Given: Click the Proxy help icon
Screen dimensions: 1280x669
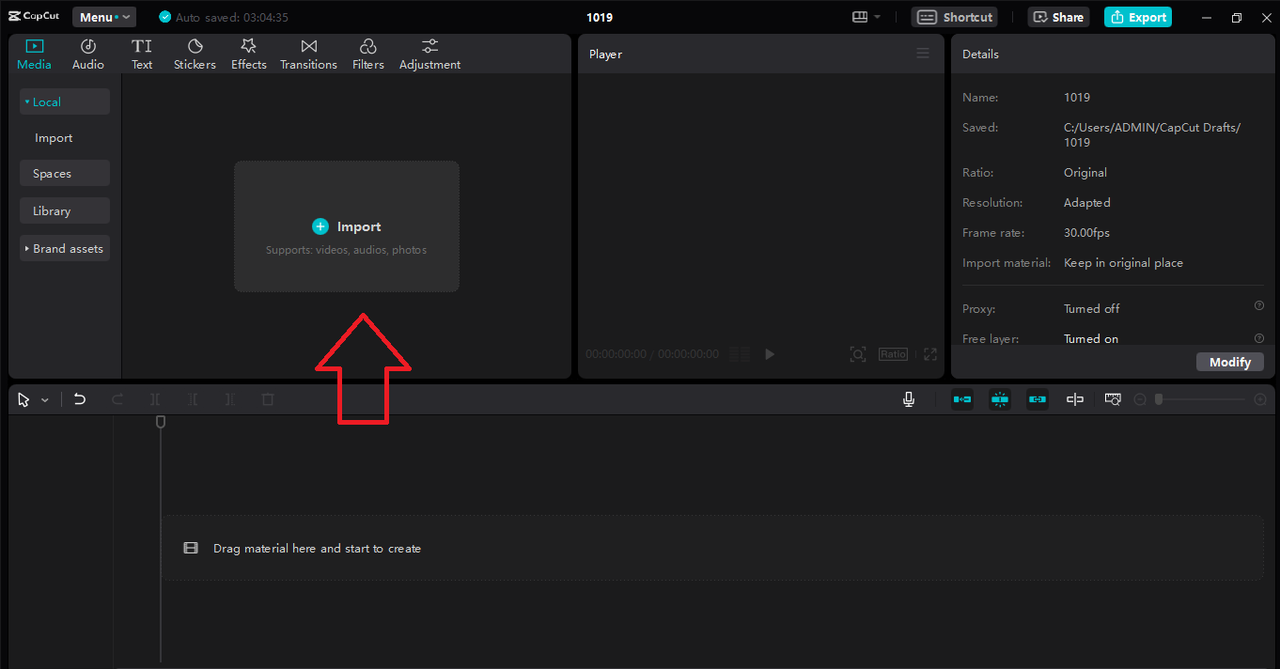Looking at the screenshot, I should [1259, 306].
